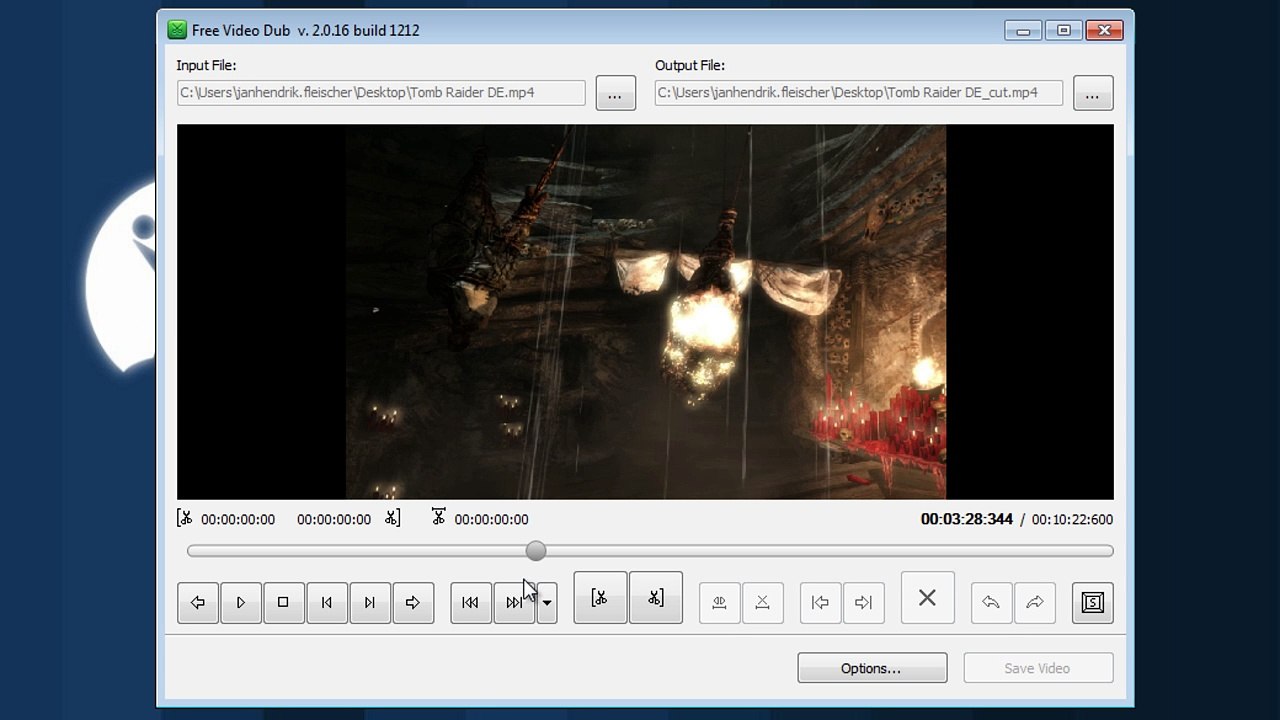Image resolution: width=1280 pixels, height=720 pixels.
Task: Click the Input File path field
Action: click(x=381, y=93)
